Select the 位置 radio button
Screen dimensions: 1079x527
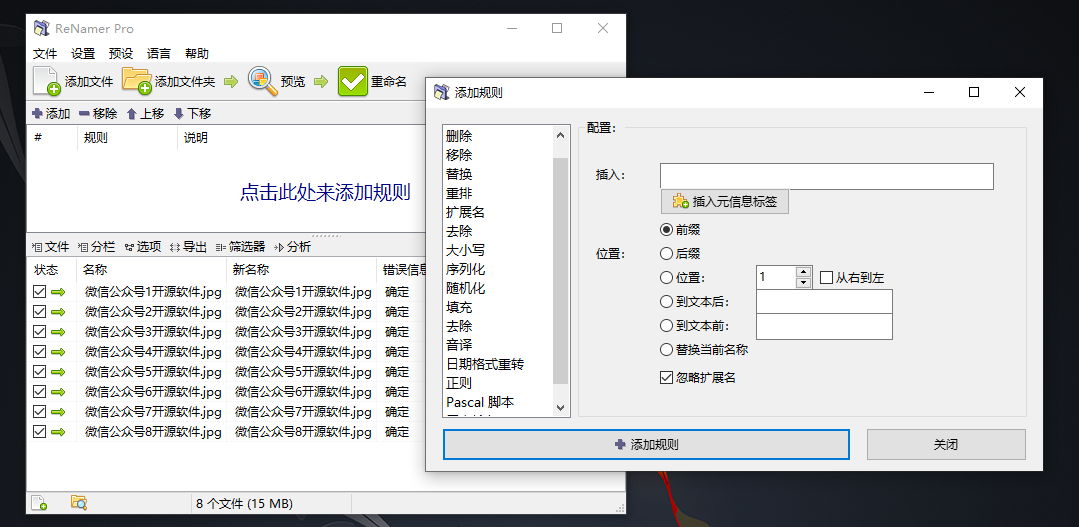pyautogui.click(x=666, y=278)
